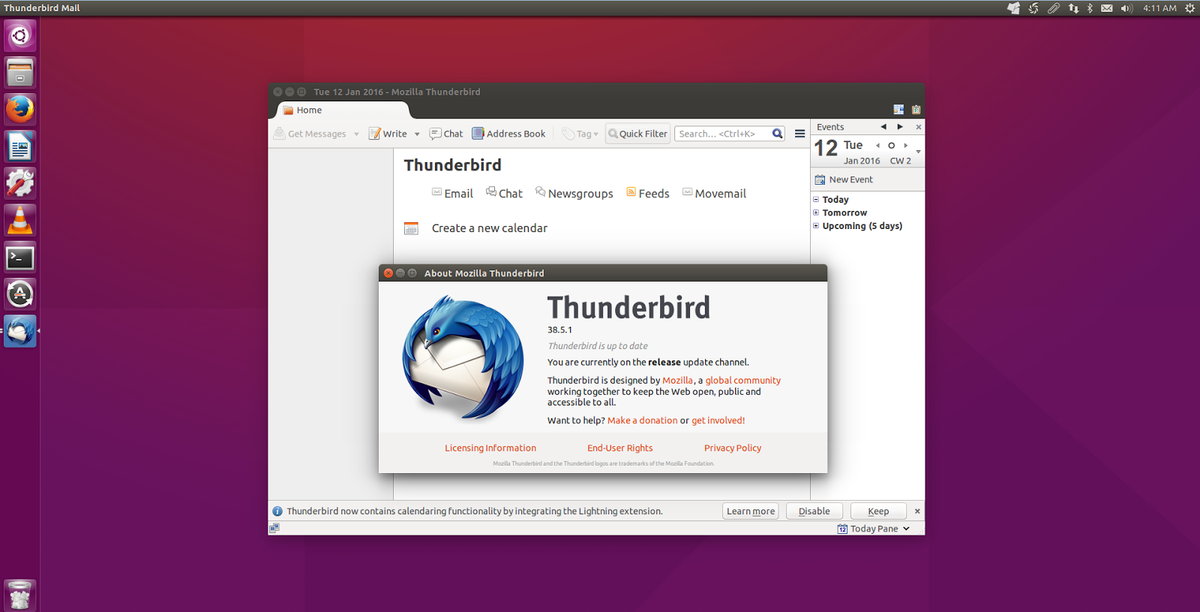Set up a Newsgroups account
Viewport: 1200px width, 612px height.
pyautogui.click(x=574, y=193)
